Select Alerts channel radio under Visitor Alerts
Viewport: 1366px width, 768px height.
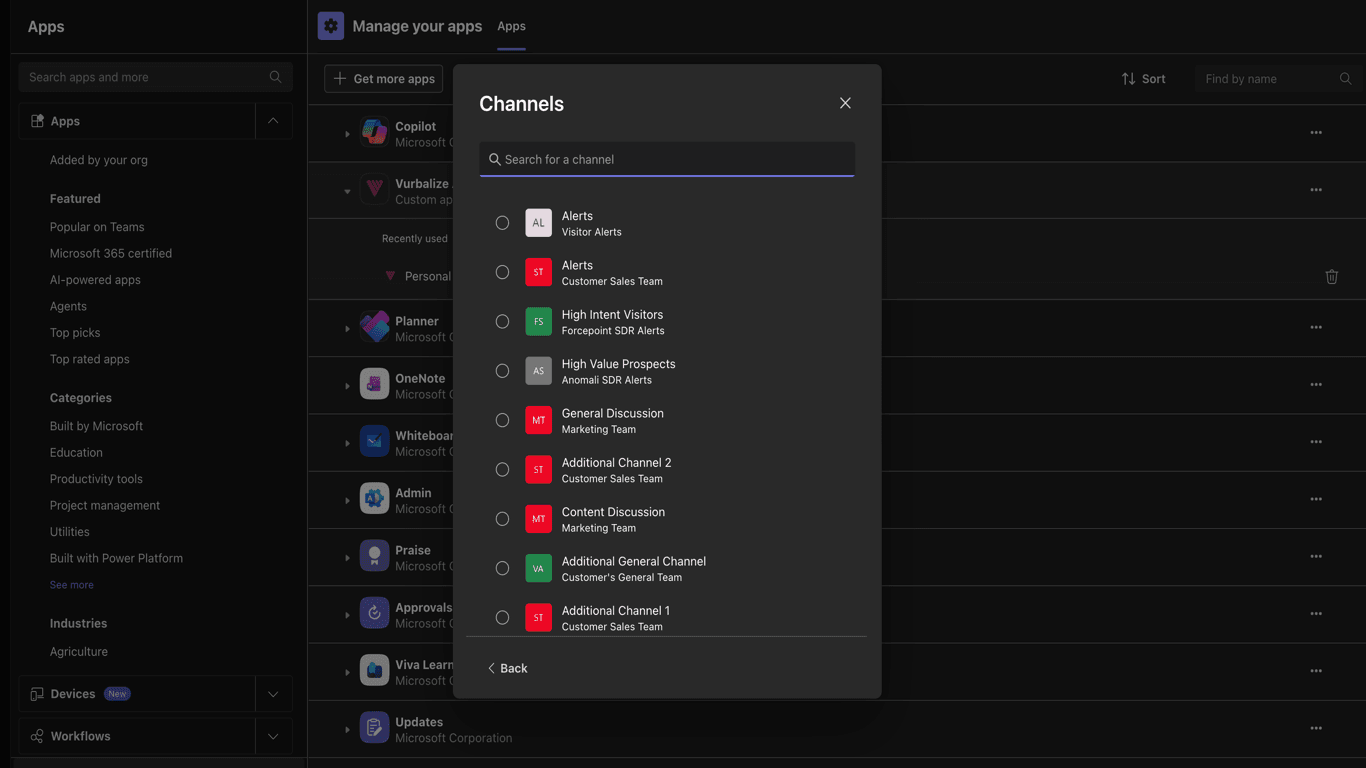502,223
